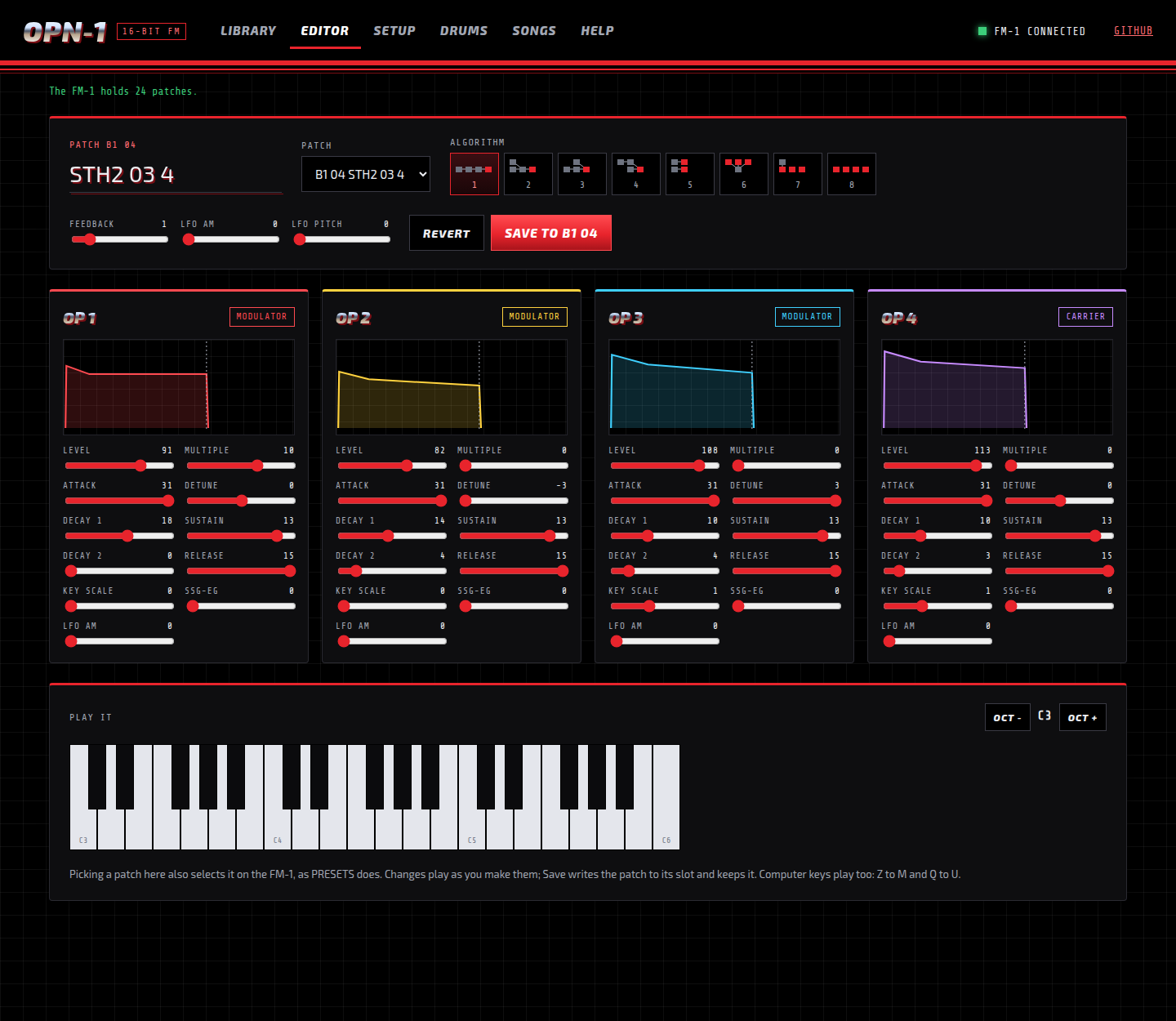Adjust OP 2 Detune slider
This screenshot has width=1176, height=1021.
pos(514,501)
